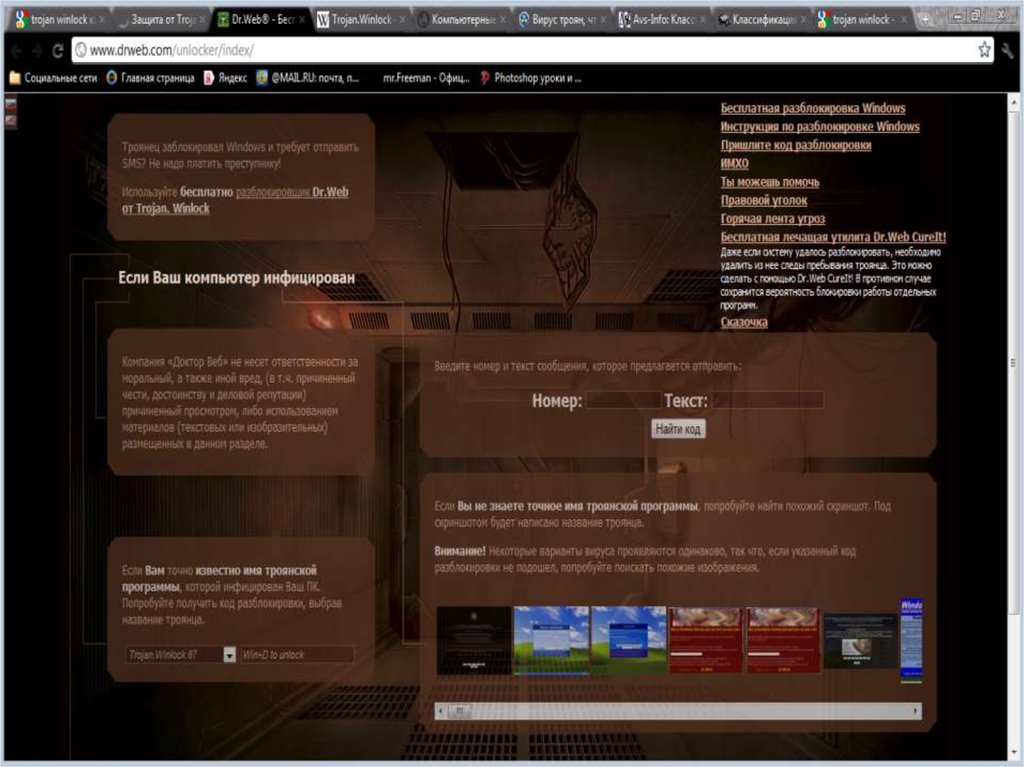Close the Вирус троян tab
The width and height of the screenshot is (1024, 767).
pyautogui.click(x=603, y=20)
